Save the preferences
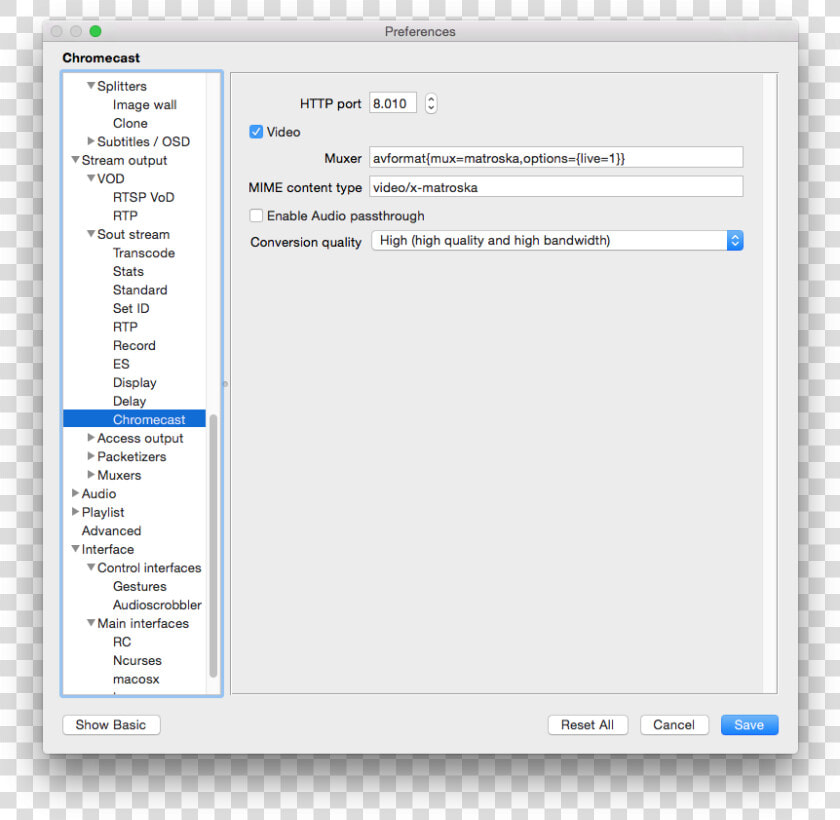Viewport: 840px width, 820px height. click(749, 725)
